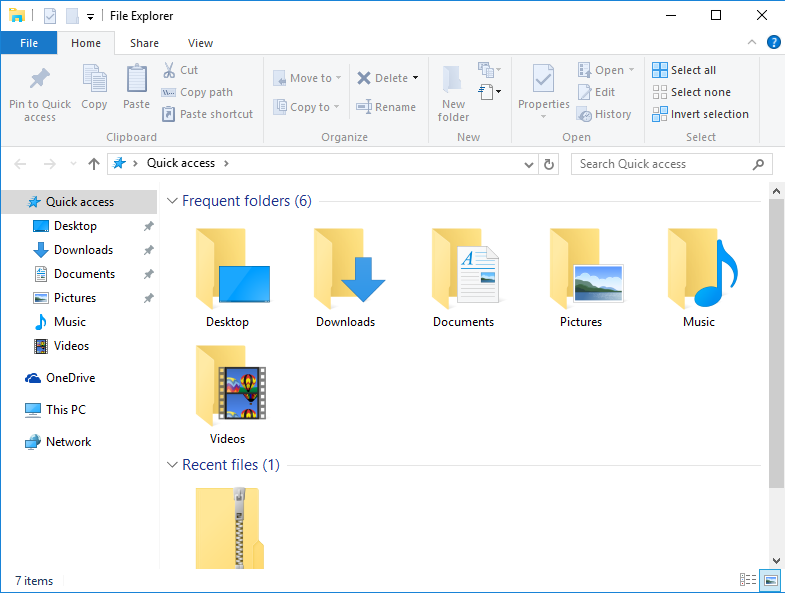Click the Rename ribbon command
Image resolution: width=785 pixels, height=593 pixels.
coord(386,107)
